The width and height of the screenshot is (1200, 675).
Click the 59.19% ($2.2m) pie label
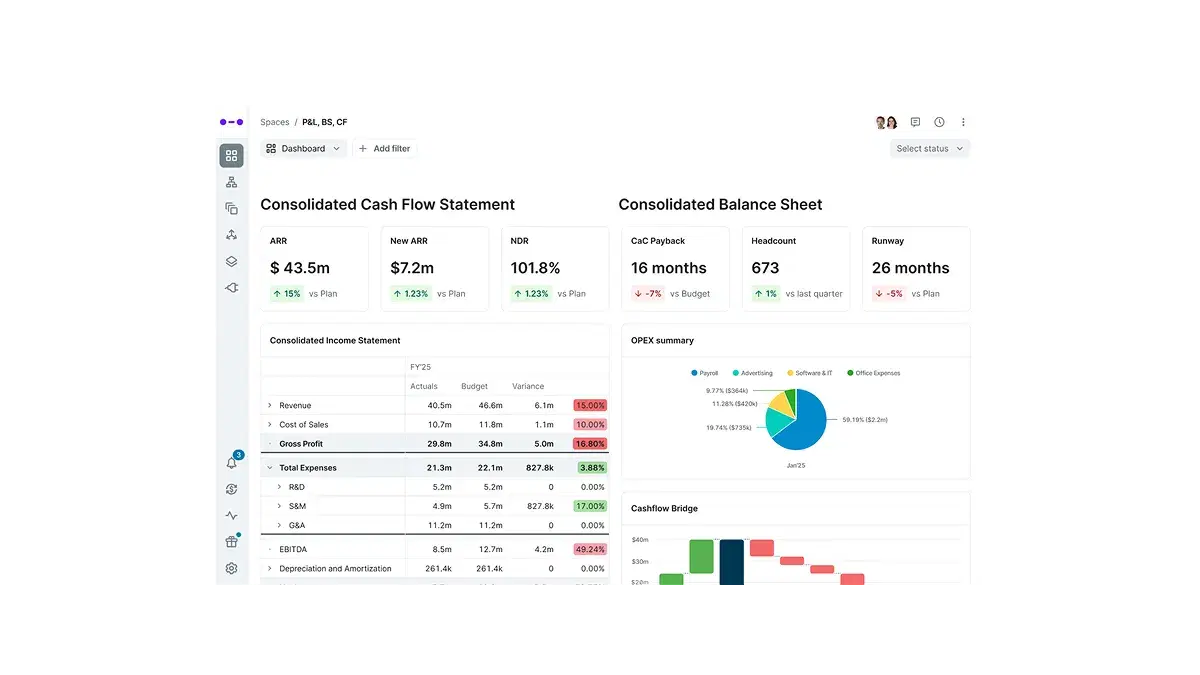click(x=866, y=420)
